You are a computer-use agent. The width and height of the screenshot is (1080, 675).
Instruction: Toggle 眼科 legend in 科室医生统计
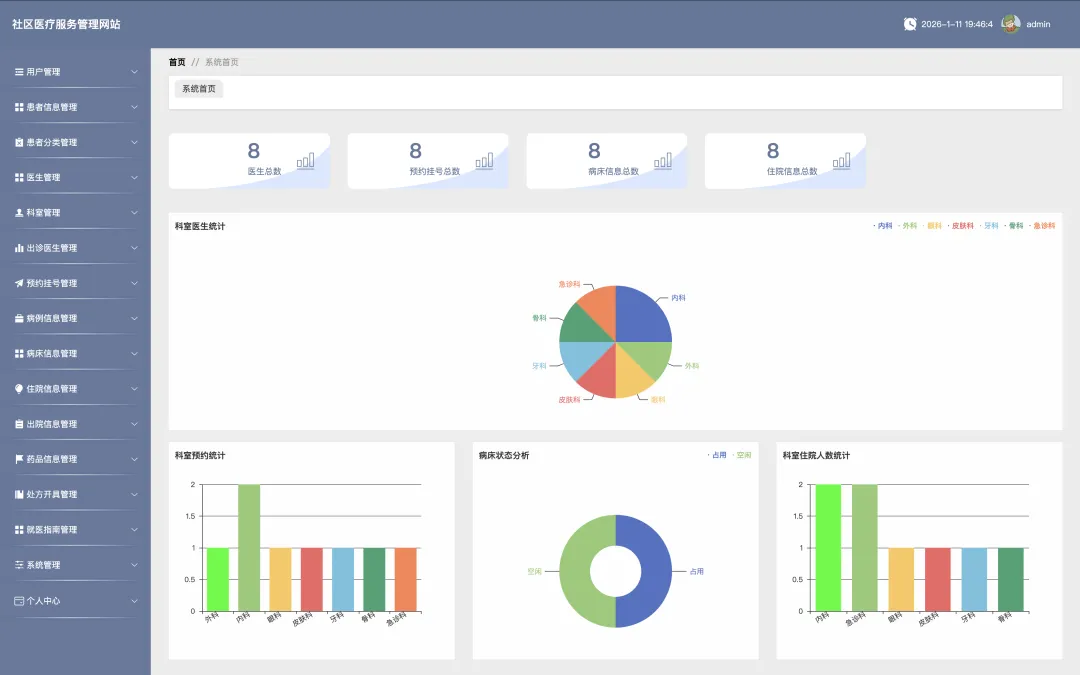coord(933,226)
